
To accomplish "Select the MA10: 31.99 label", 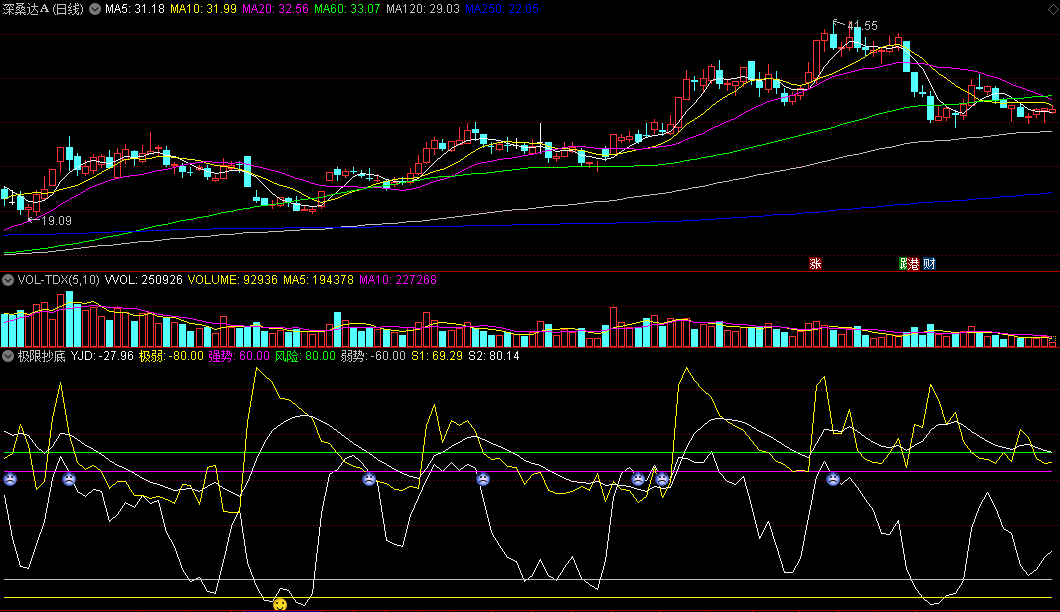I will (x=203, y=9).
